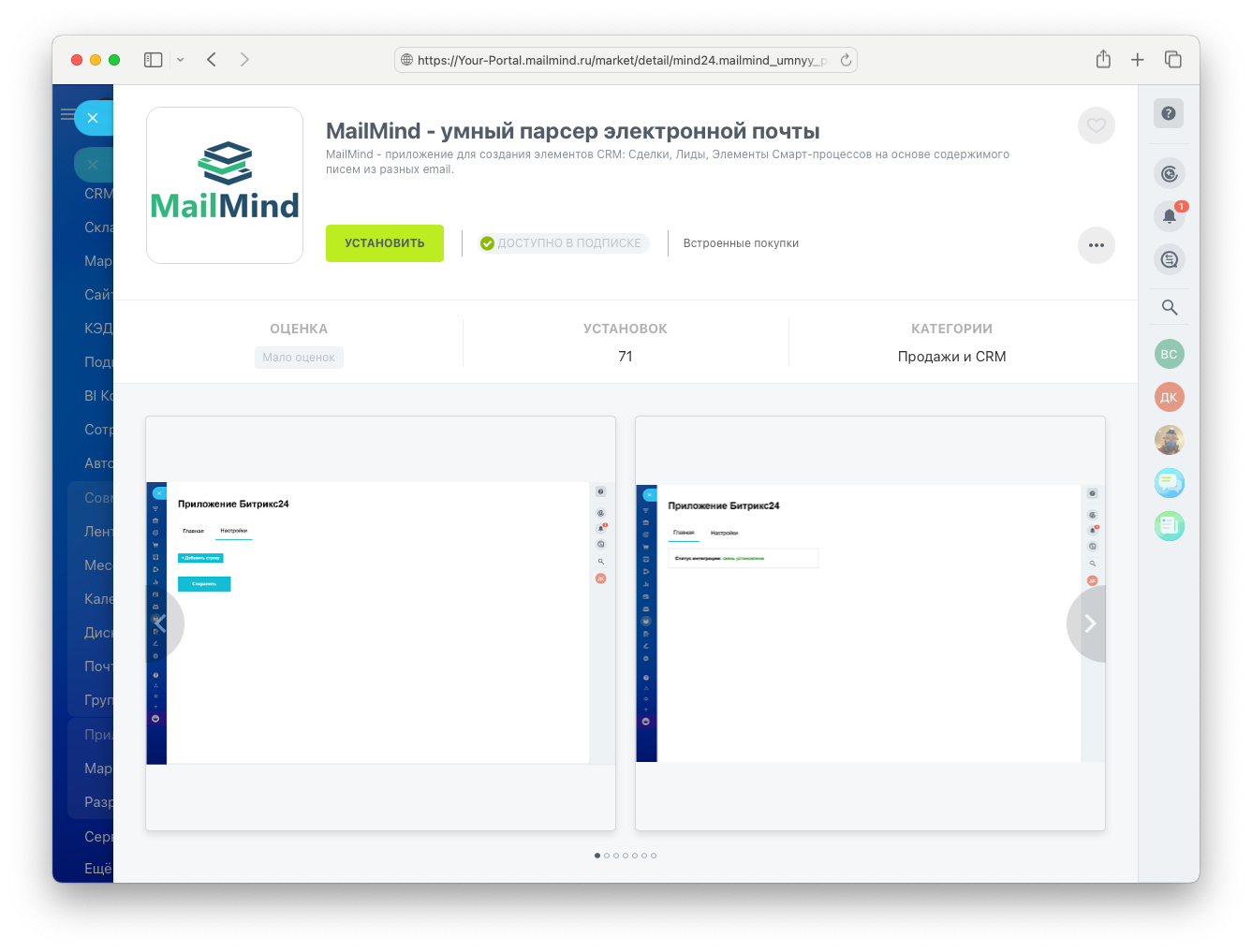The height and width of the screenshot is (952, 1252).
Task: Select the first carousel pagination dot
Action: (597, 856)
